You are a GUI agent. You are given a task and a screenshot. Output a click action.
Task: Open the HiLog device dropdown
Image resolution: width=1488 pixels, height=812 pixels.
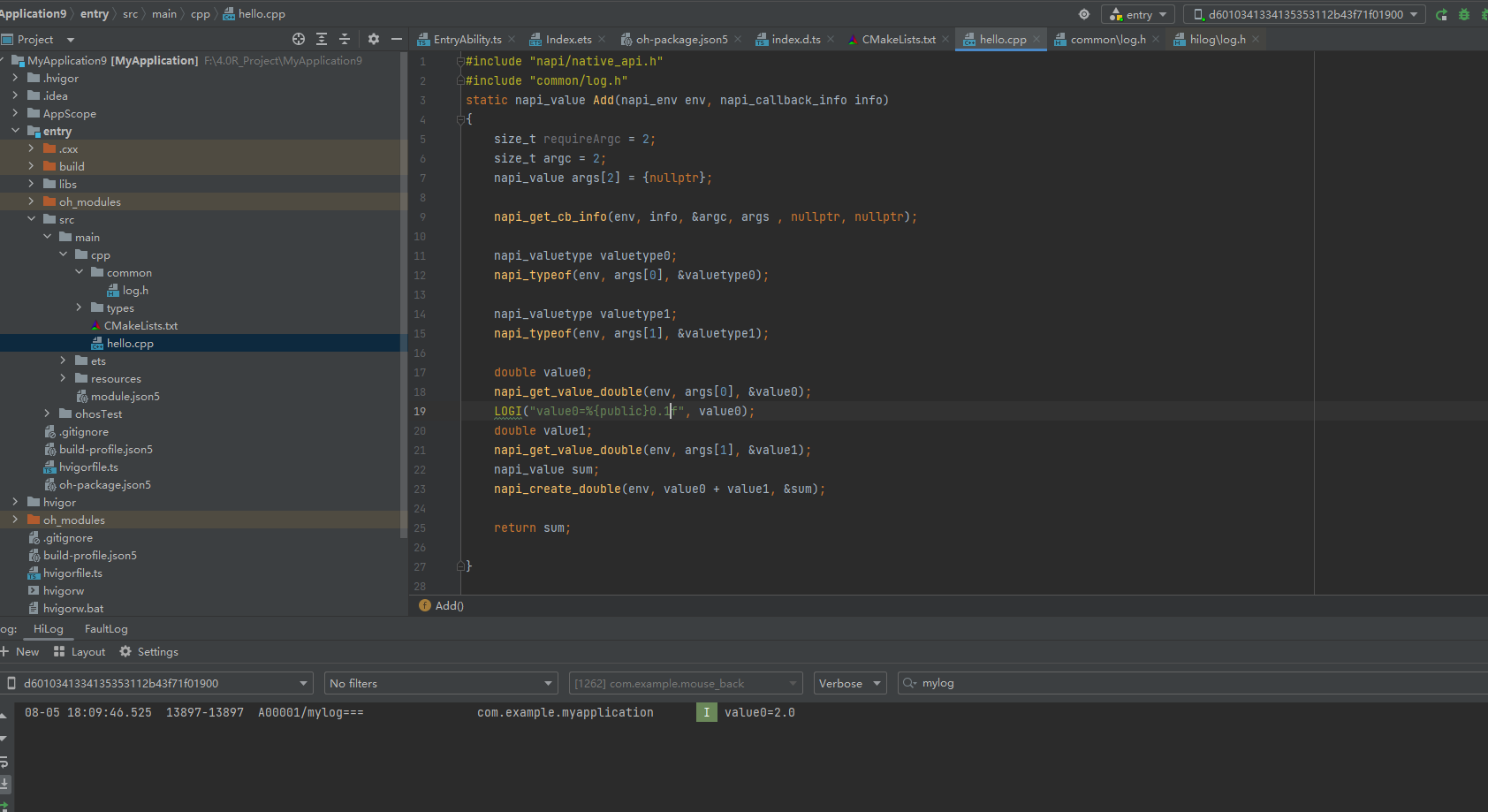pos(157,683)
